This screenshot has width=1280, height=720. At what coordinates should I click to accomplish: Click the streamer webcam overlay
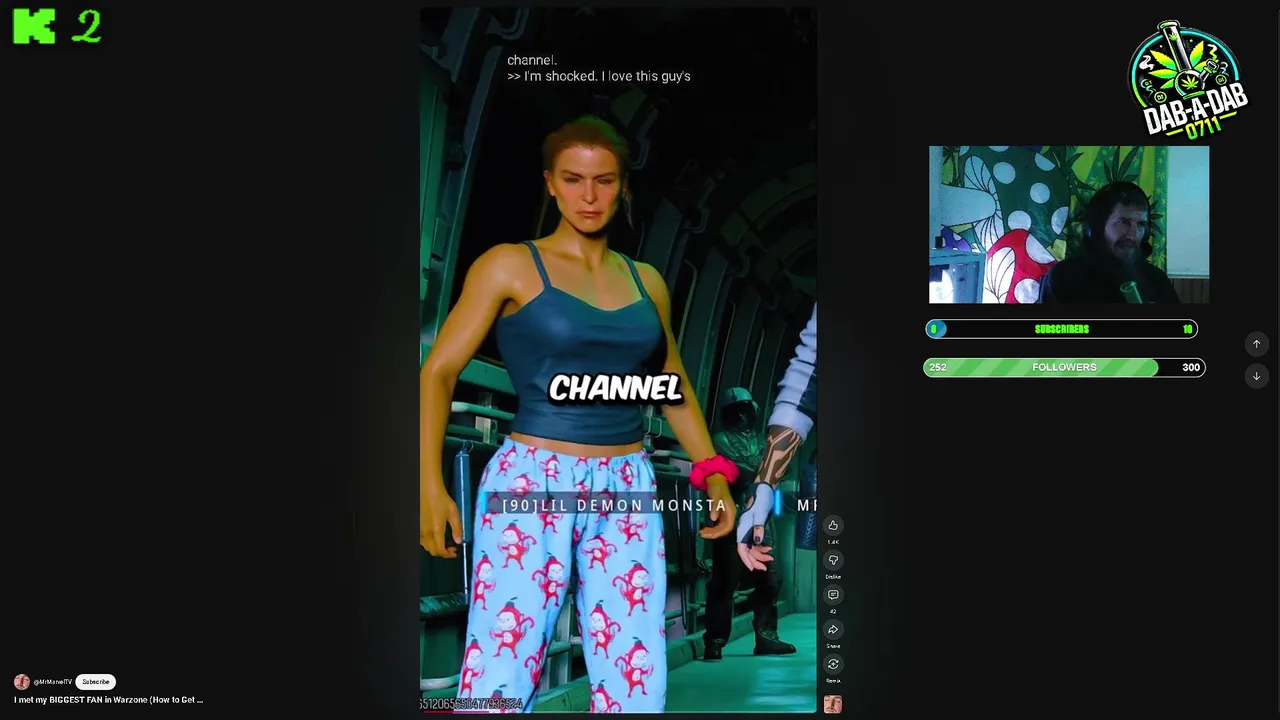click(x=1069, y=225)
